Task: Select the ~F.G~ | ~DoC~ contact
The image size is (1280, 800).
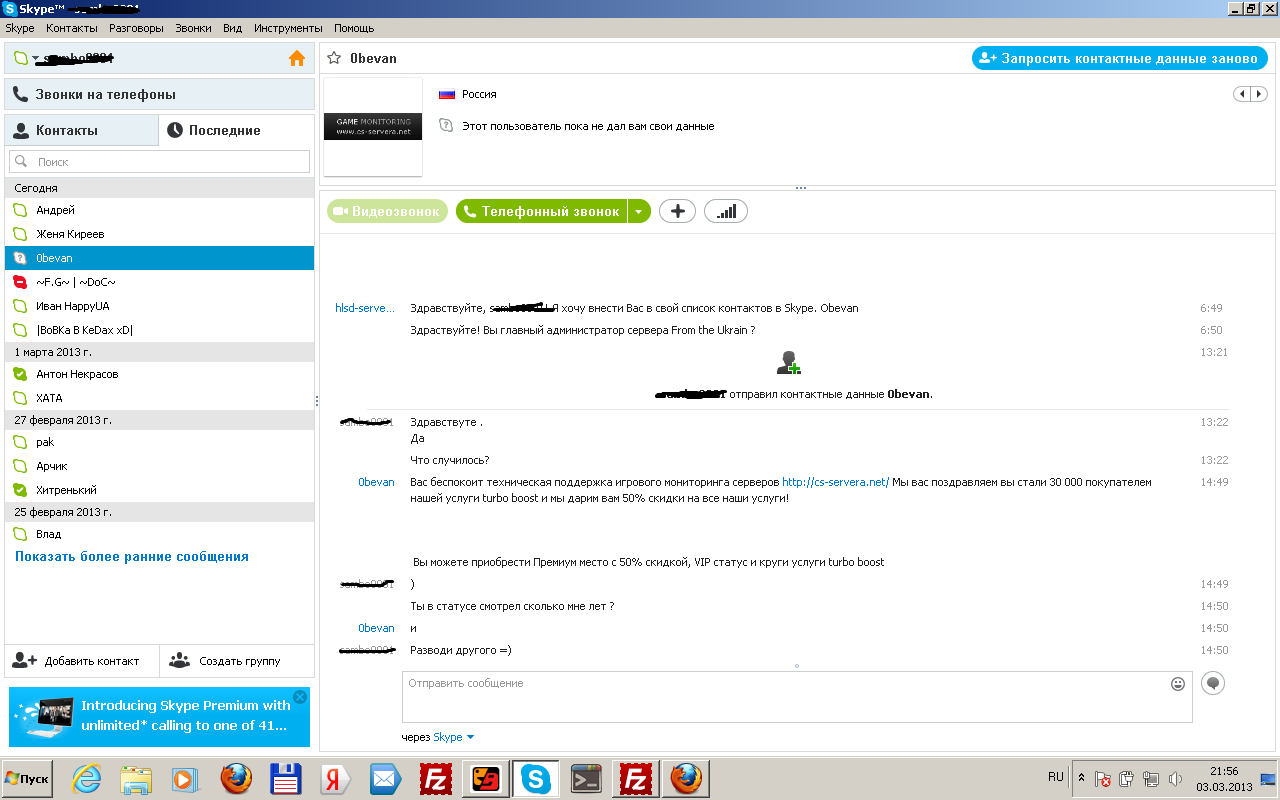Action: point(159,282)
